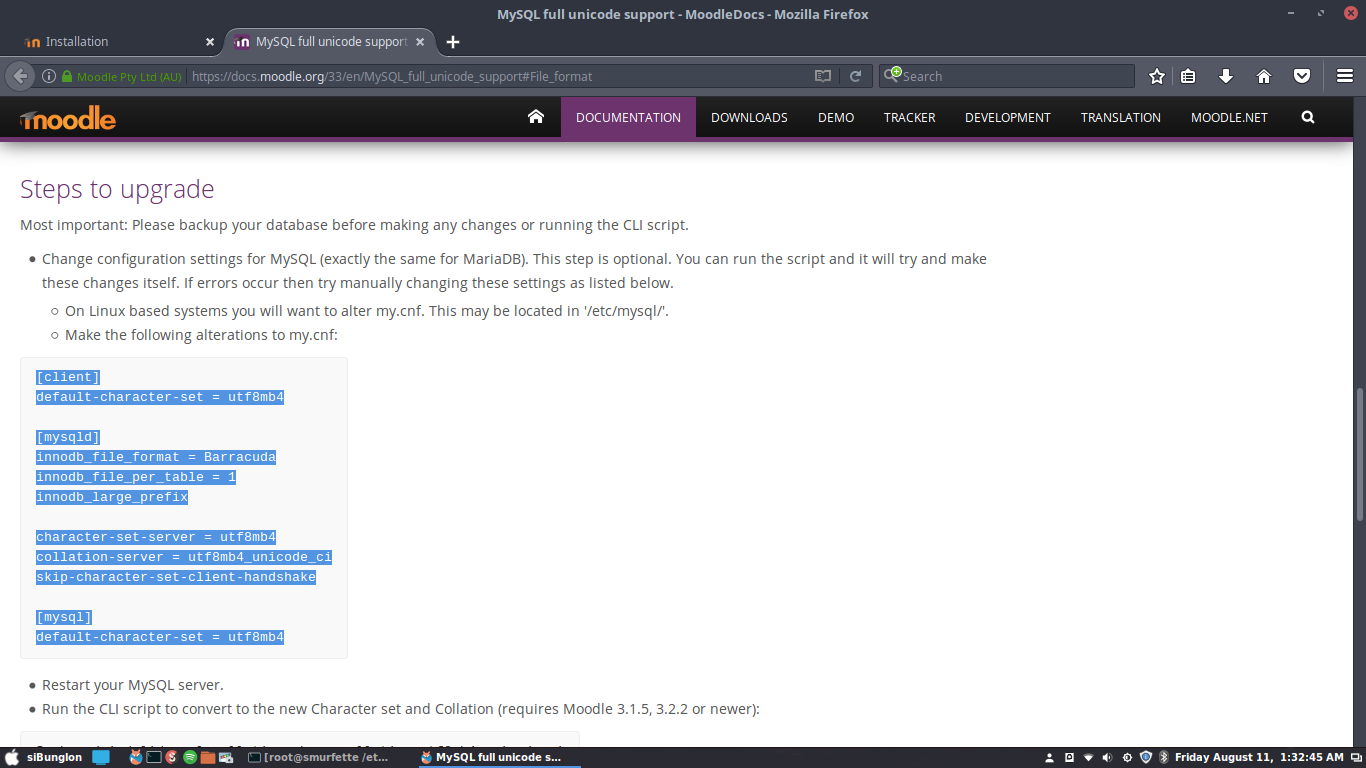Click 'collation-server = utf8mb4_unicode_ci' line
Screen dimensions: 1366x768
pos(184,557)
